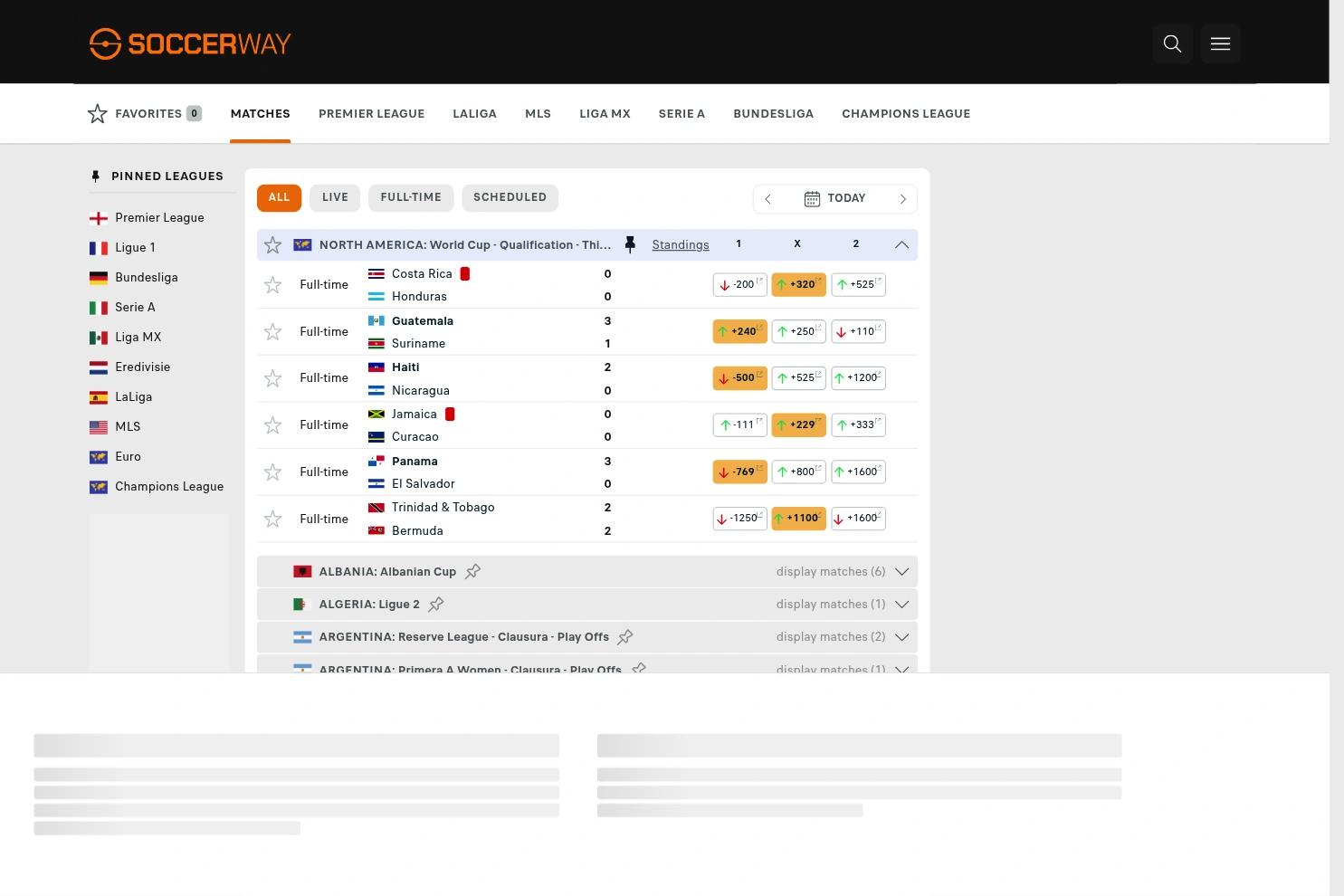
Task: Collapse the North America World Cup section
Action: [x=901, y=244]
